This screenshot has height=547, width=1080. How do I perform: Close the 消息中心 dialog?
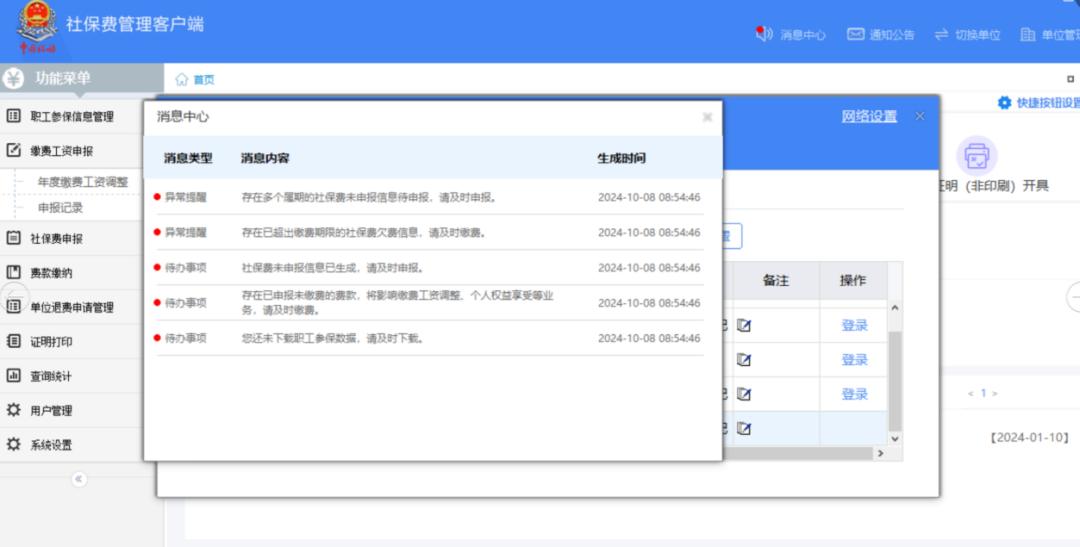707,117
